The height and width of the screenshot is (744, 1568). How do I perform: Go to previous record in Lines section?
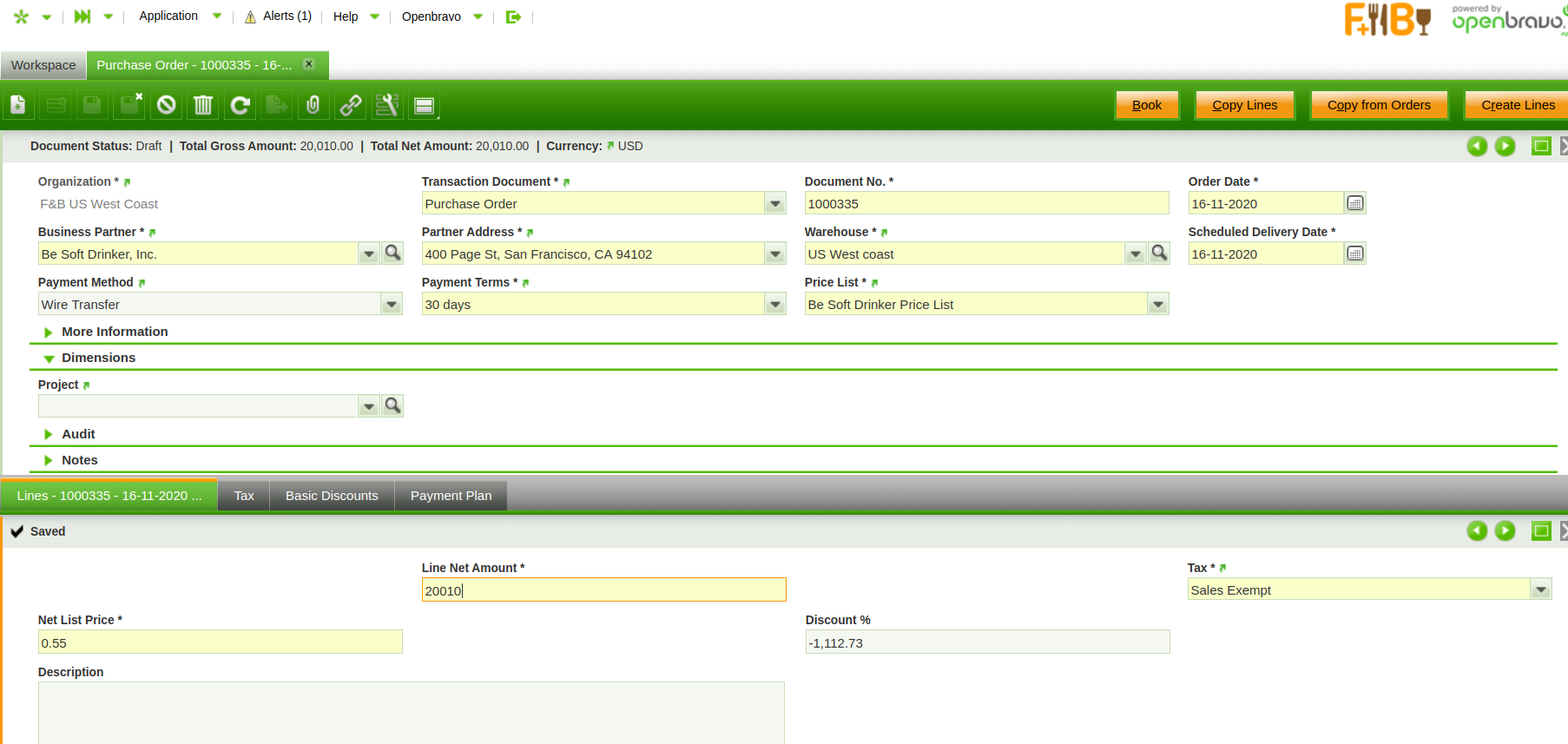(1477, 530)
